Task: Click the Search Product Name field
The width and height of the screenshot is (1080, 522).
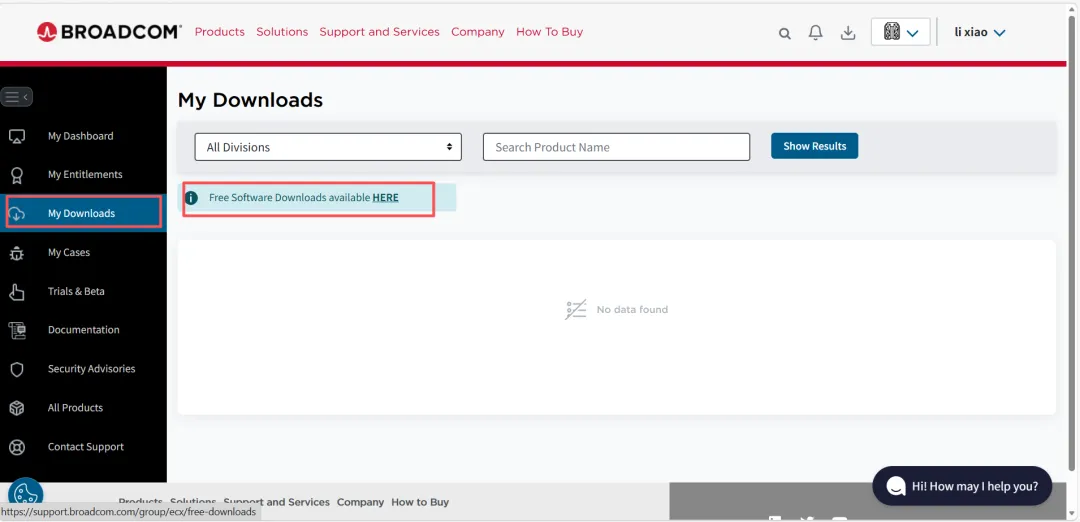Action: pos(616,147)
